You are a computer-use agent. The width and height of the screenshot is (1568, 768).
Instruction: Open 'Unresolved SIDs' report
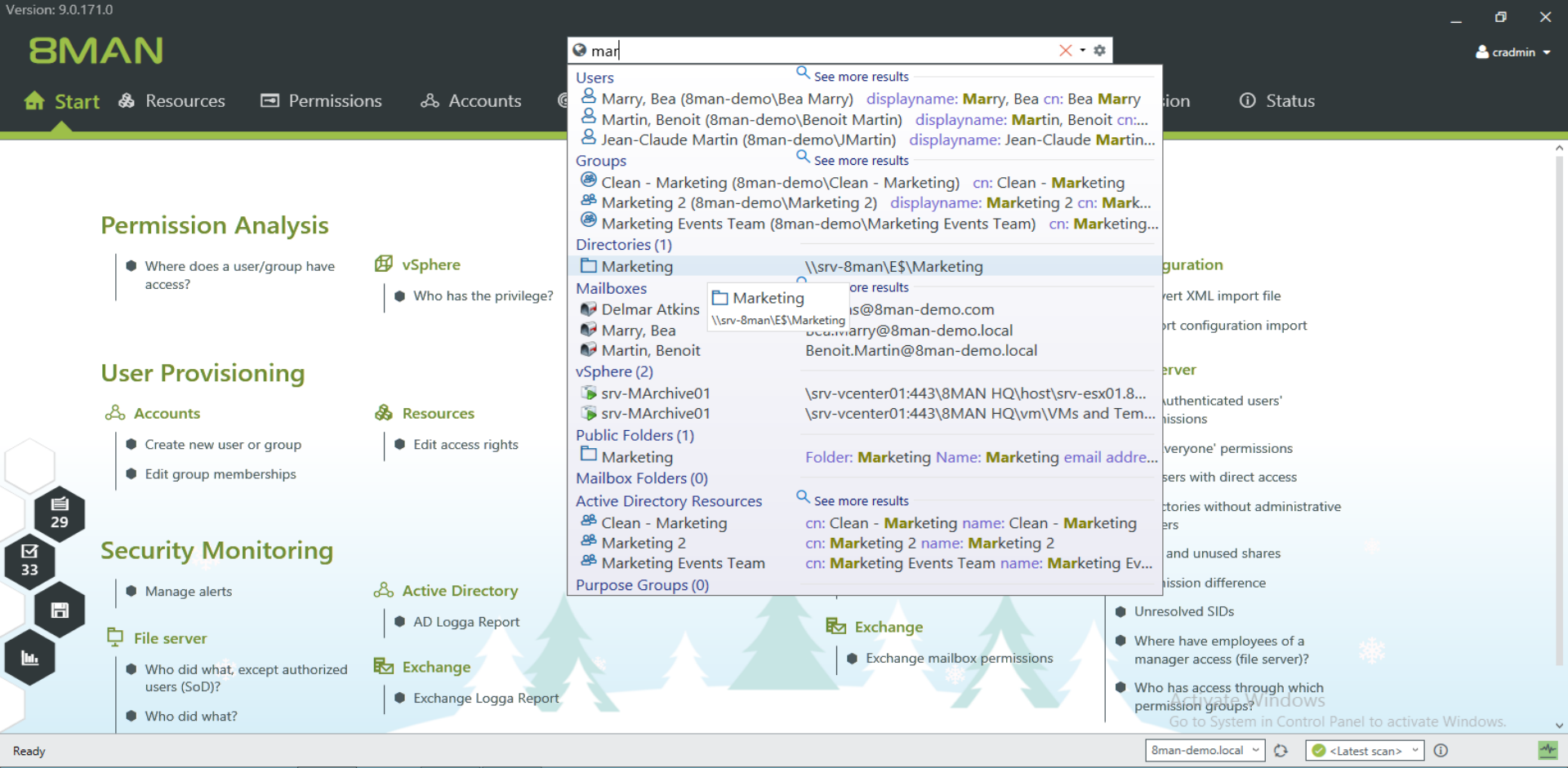(1183, 611)
